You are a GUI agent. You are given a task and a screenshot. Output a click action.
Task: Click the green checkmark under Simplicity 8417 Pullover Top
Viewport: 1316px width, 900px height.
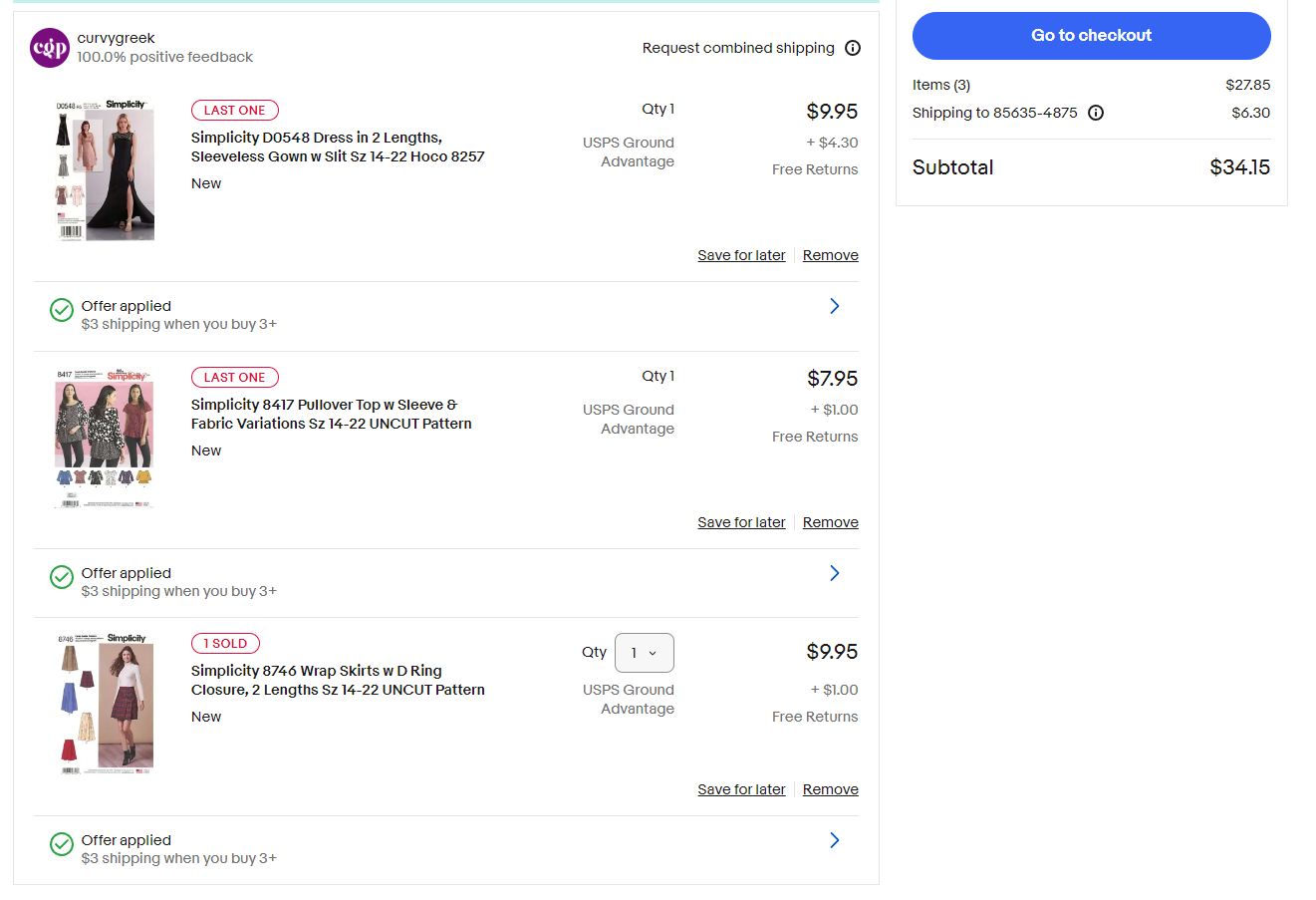(62, 578)
